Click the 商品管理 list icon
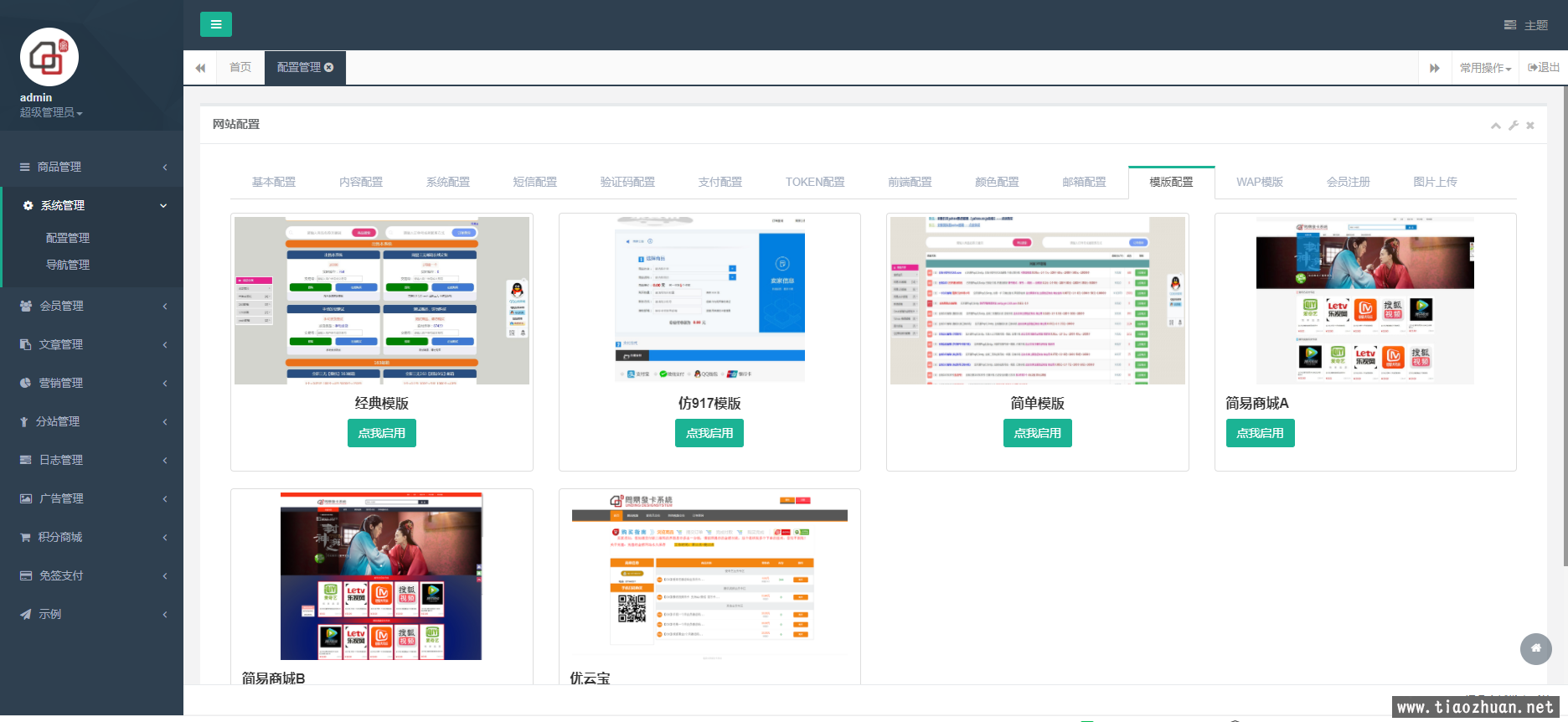This screenshot has width=1568, height=722. click(25, 168)
